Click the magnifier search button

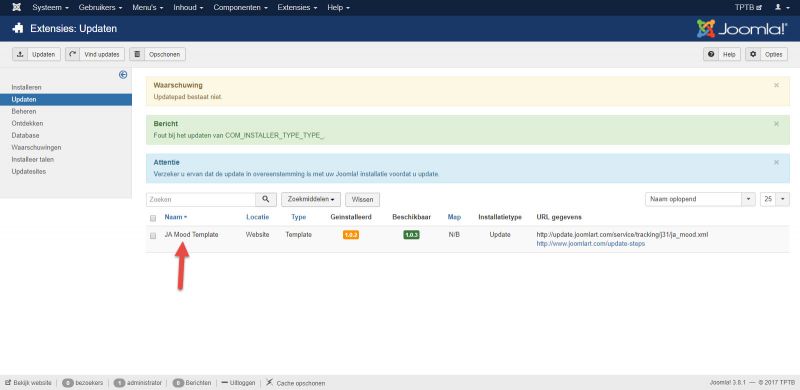pyautogui.click(x=266, y=200)
